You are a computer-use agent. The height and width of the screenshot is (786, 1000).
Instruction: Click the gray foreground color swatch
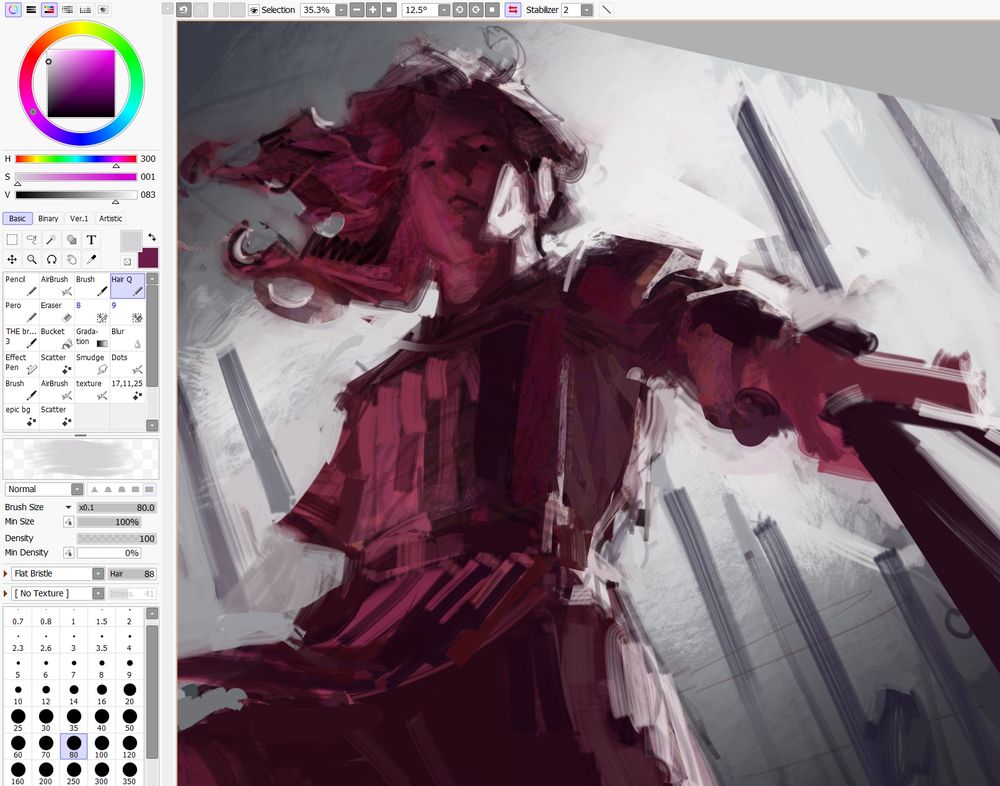coord(131,241)
